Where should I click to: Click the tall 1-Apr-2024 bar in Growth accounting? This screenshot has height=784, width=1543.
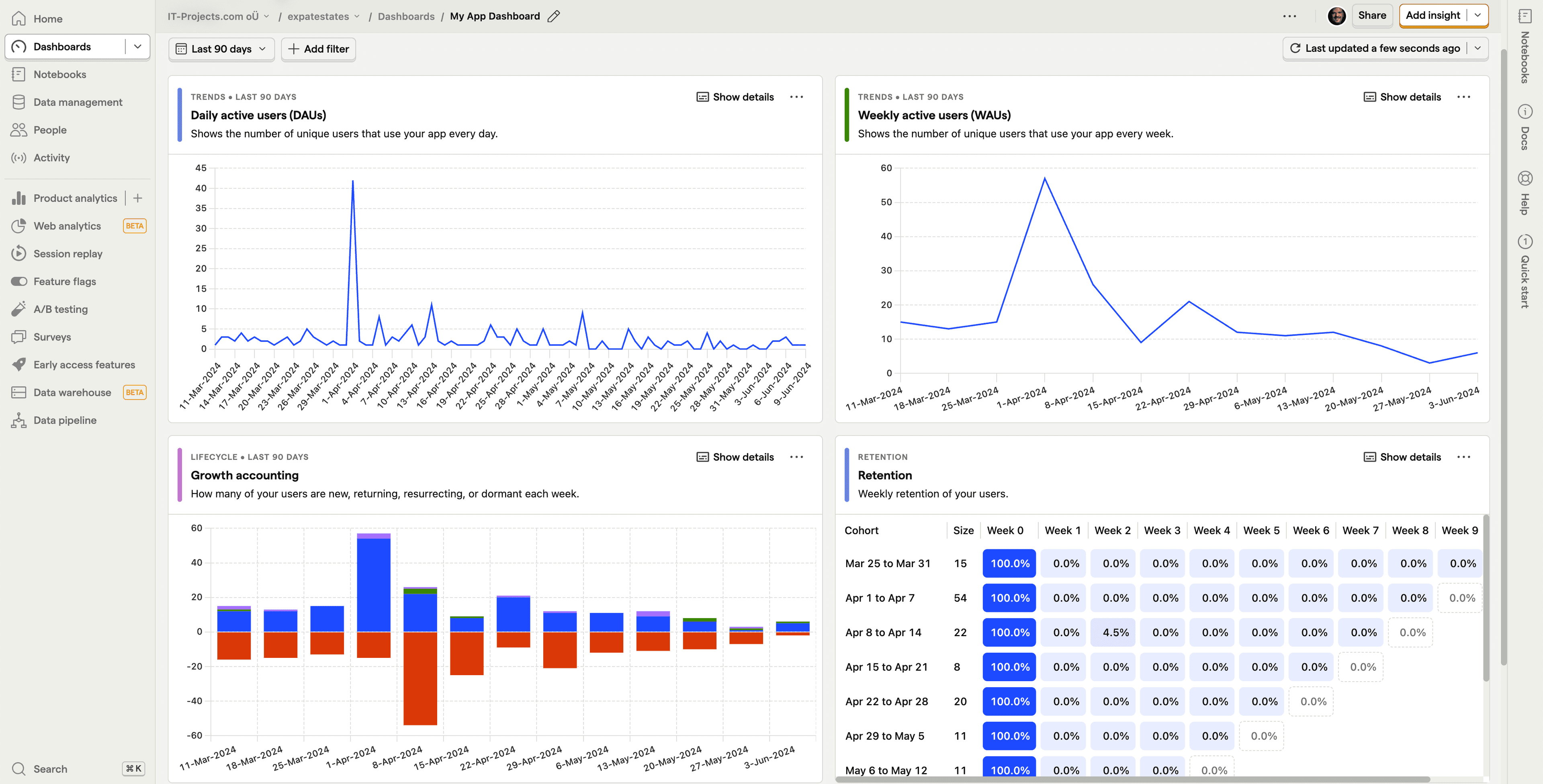point(373,585)
